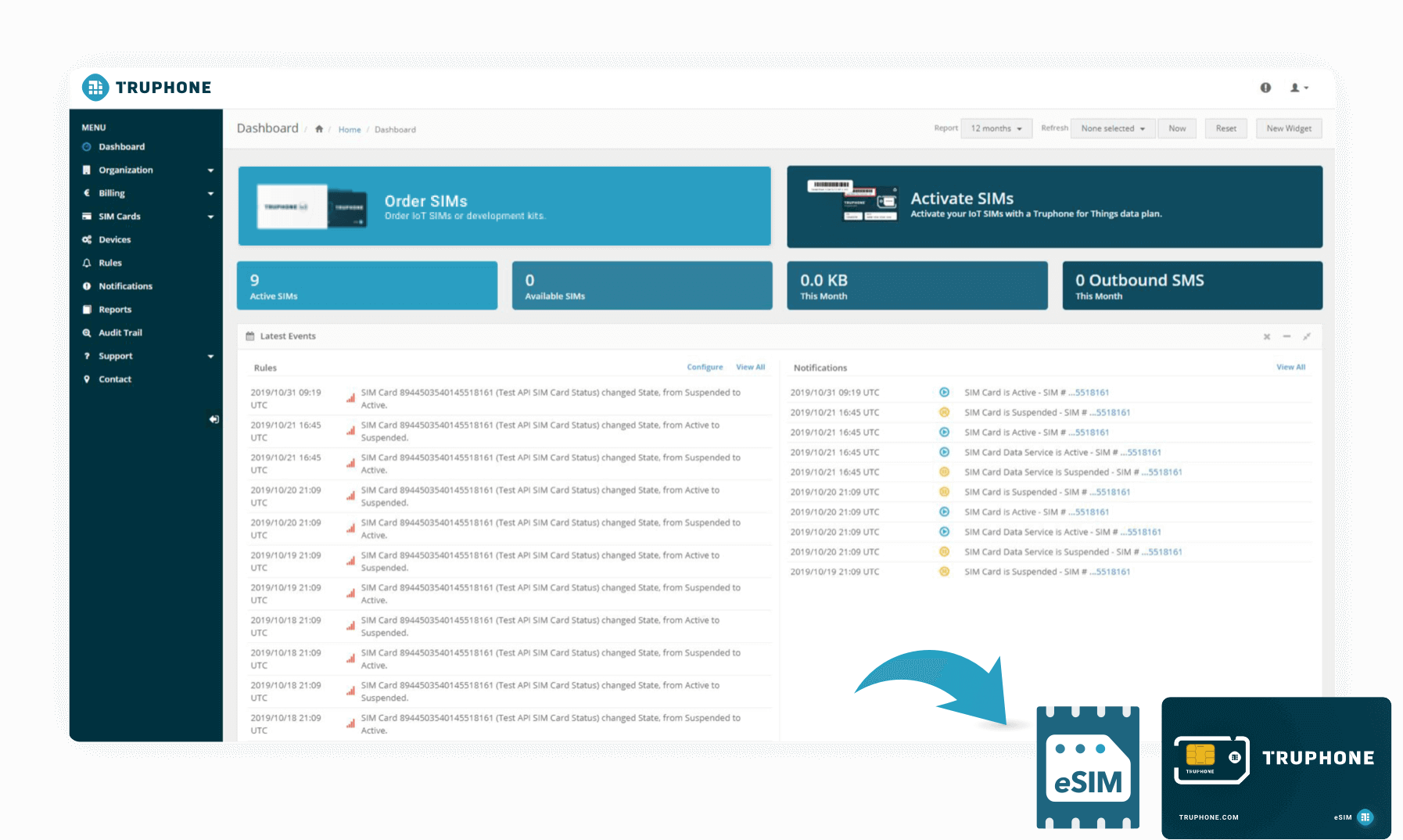Click Configure link in Rules section
The image size is (1403, 840).
(705, 367)
